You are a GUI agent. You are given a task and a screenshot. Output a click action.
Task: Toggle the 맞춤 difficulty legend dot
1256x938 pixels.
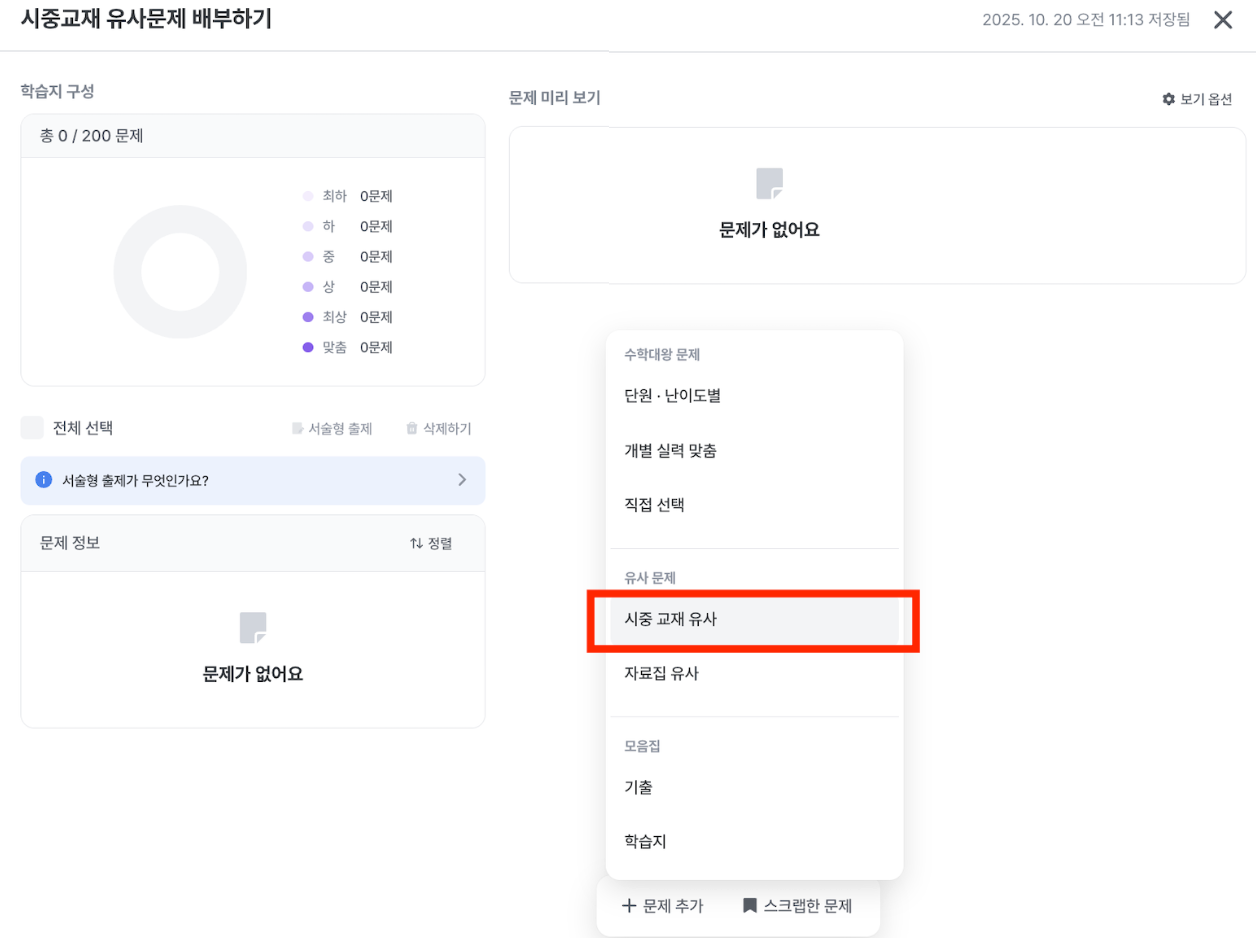(x=307, y=347)
